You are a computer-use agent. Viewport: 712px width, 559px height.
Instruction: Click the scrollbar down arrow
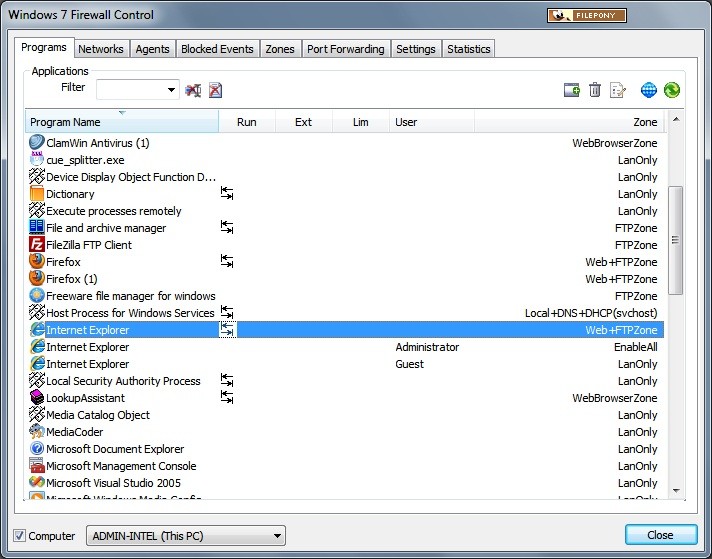pyautogui.click(x=676, y=491)
